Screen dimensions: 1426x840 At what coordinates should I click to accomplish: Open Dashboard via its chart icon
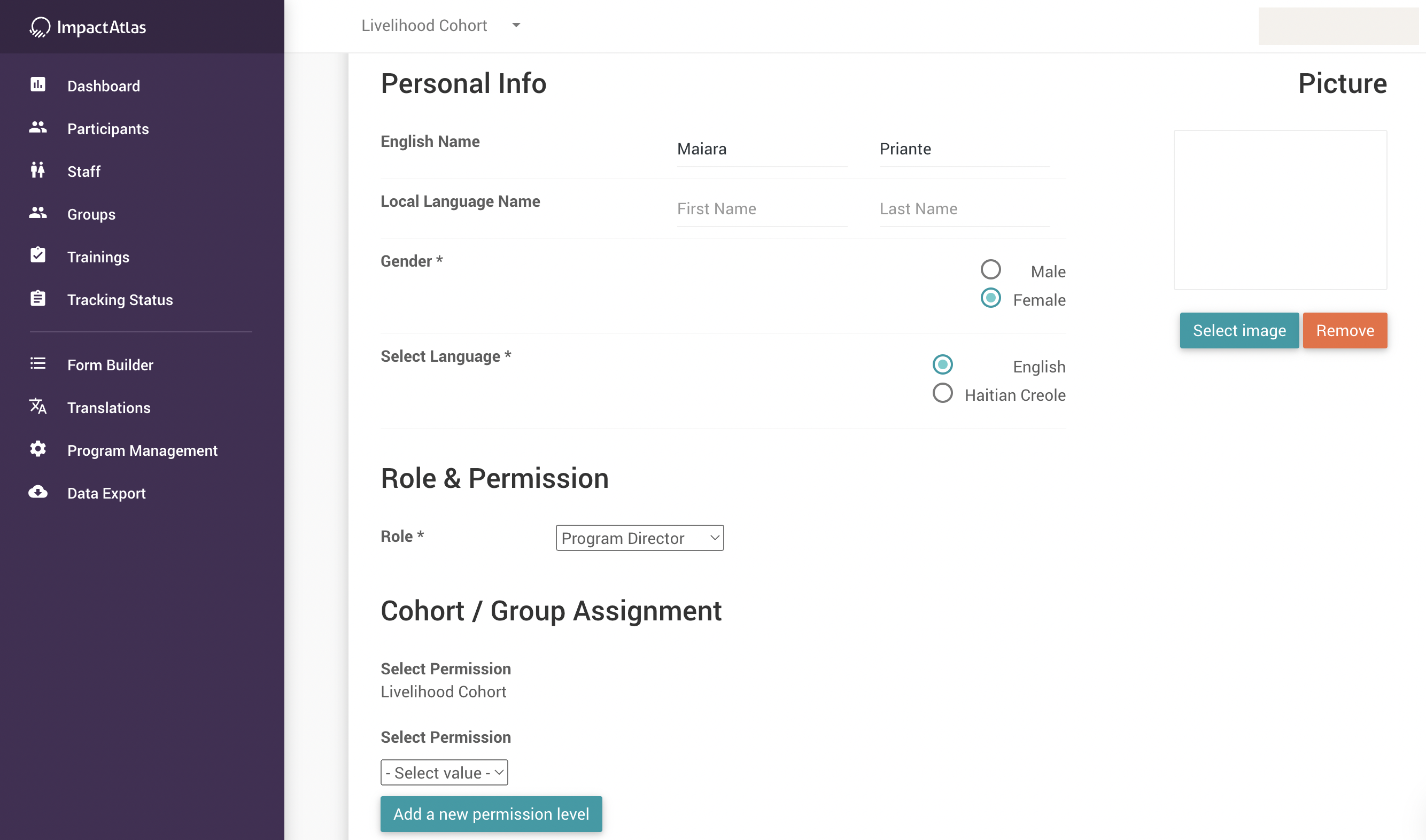[x=38, y=85]
